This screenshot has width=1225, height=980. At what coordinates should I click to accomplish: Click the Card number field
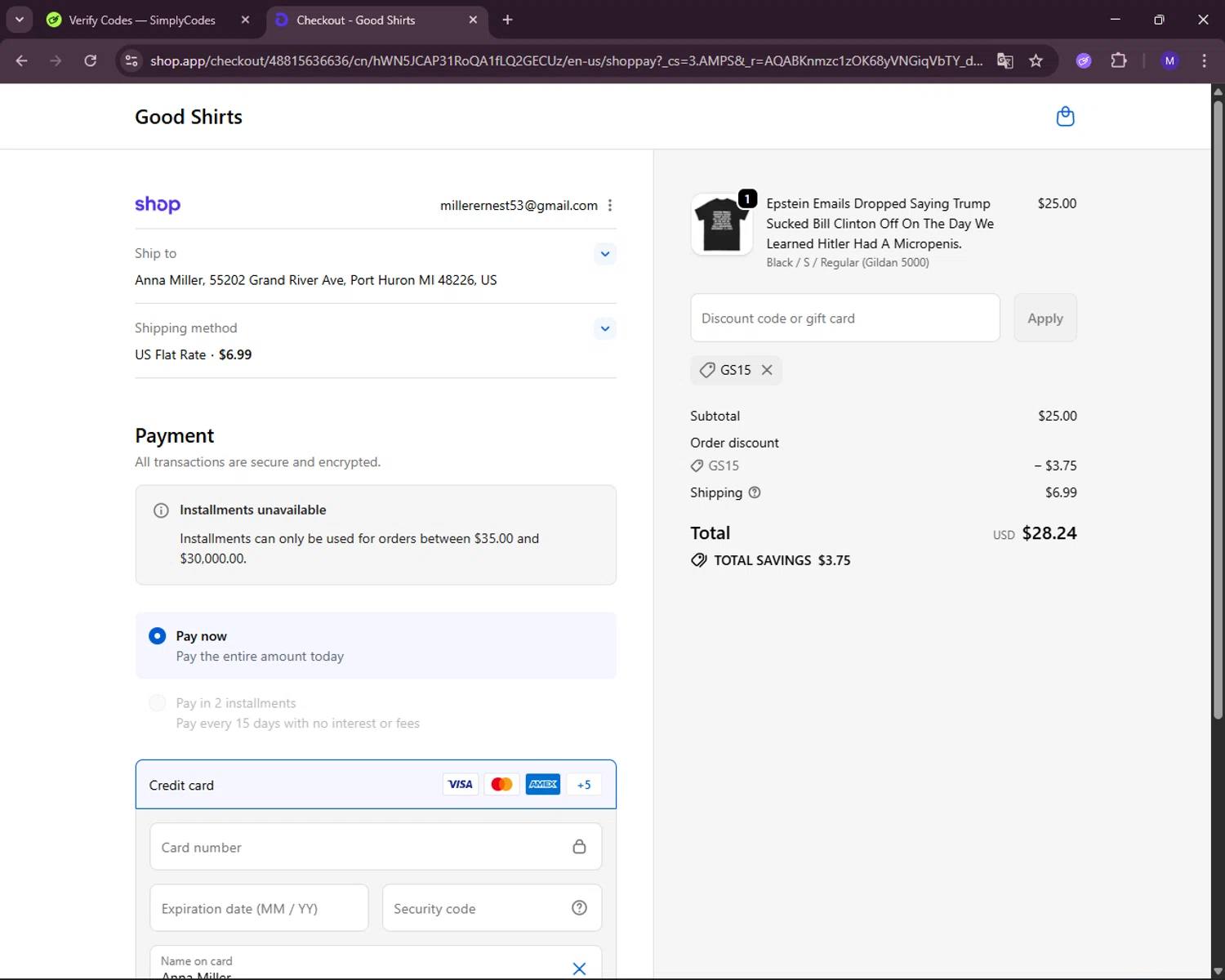(x=376, y=847)
